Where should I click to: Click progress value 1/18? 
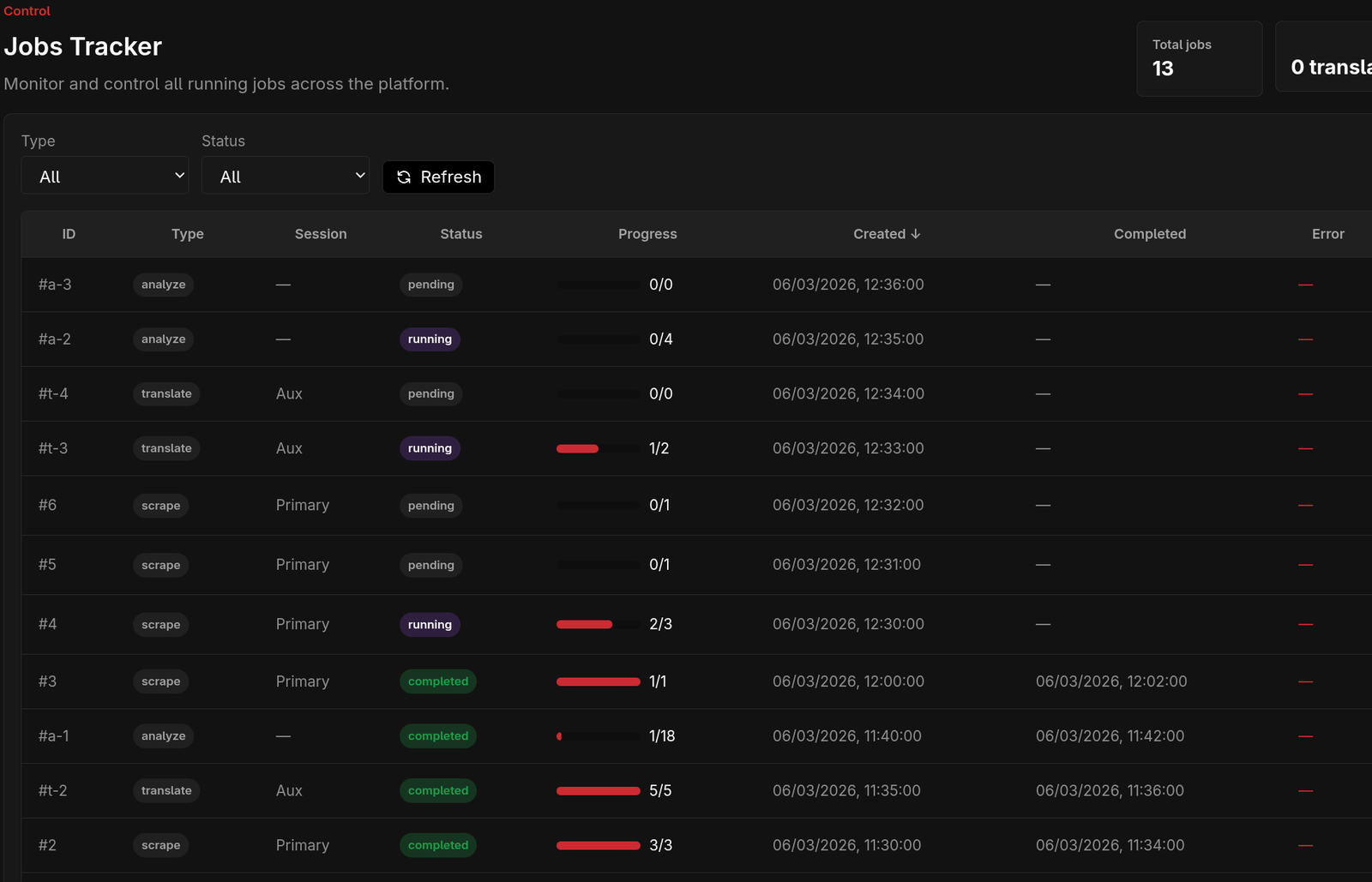[662, 736]
